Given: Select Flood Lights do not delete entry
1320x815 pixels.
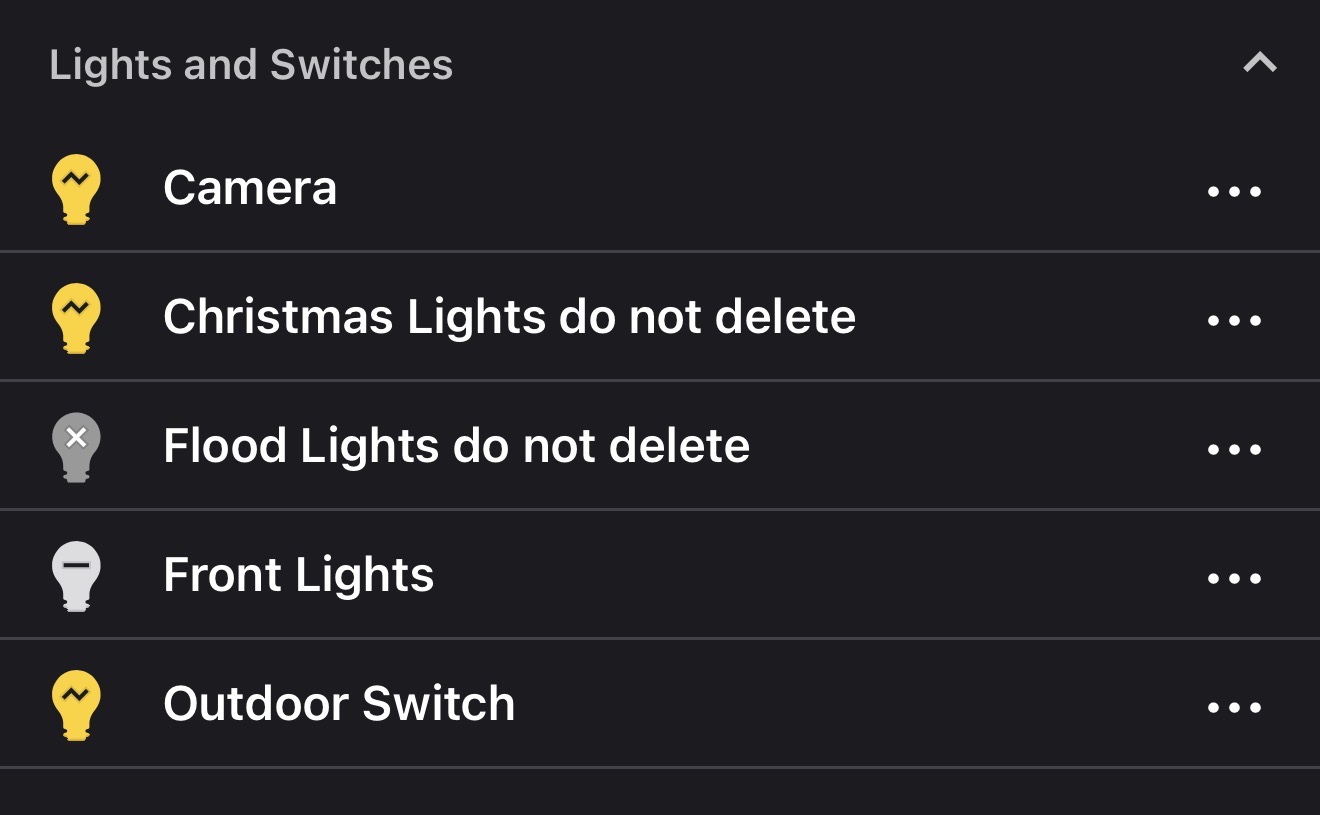Looking at the screenshot, I should click(x=456, y=446).
